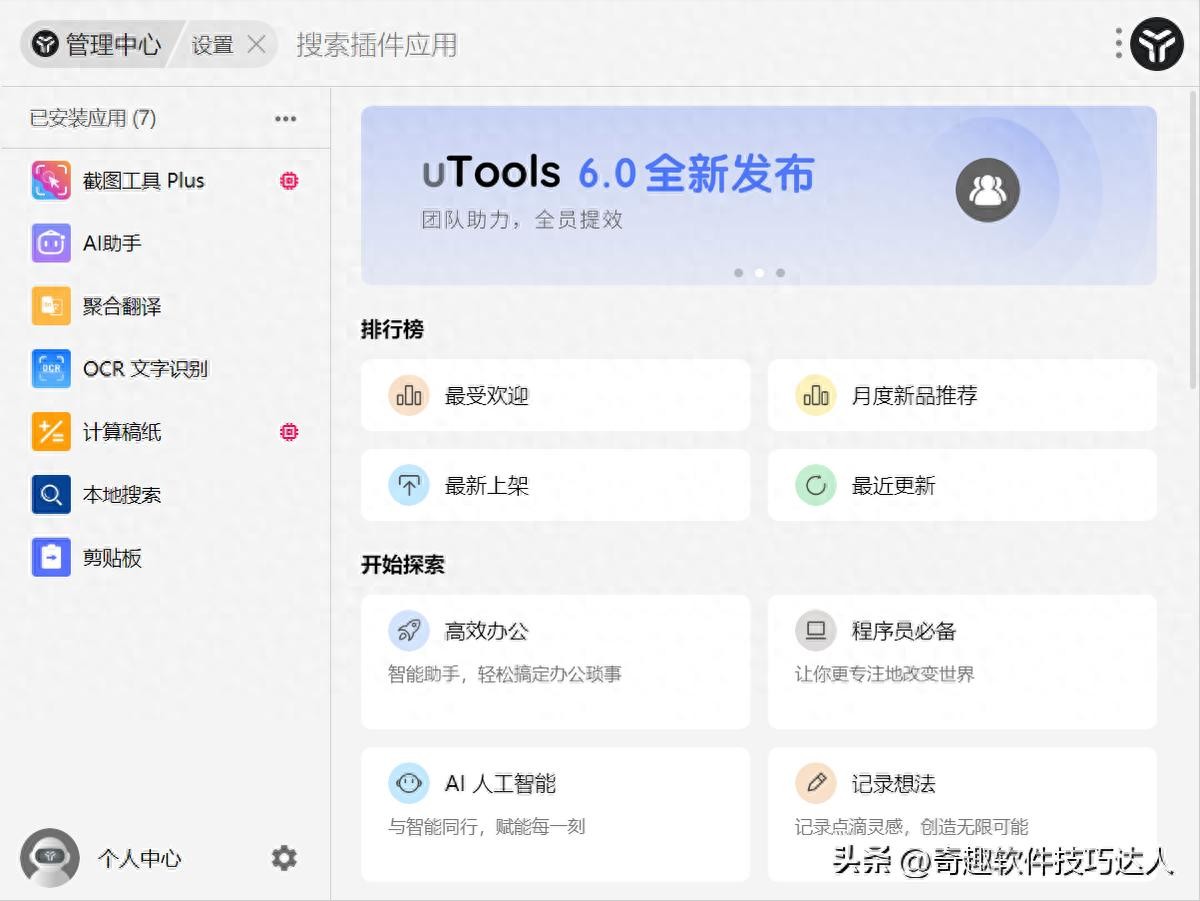This screenshot has height=901, width=1200.
Task: Open the vertical three-dot menu at top right
Action: (1118, 43)
